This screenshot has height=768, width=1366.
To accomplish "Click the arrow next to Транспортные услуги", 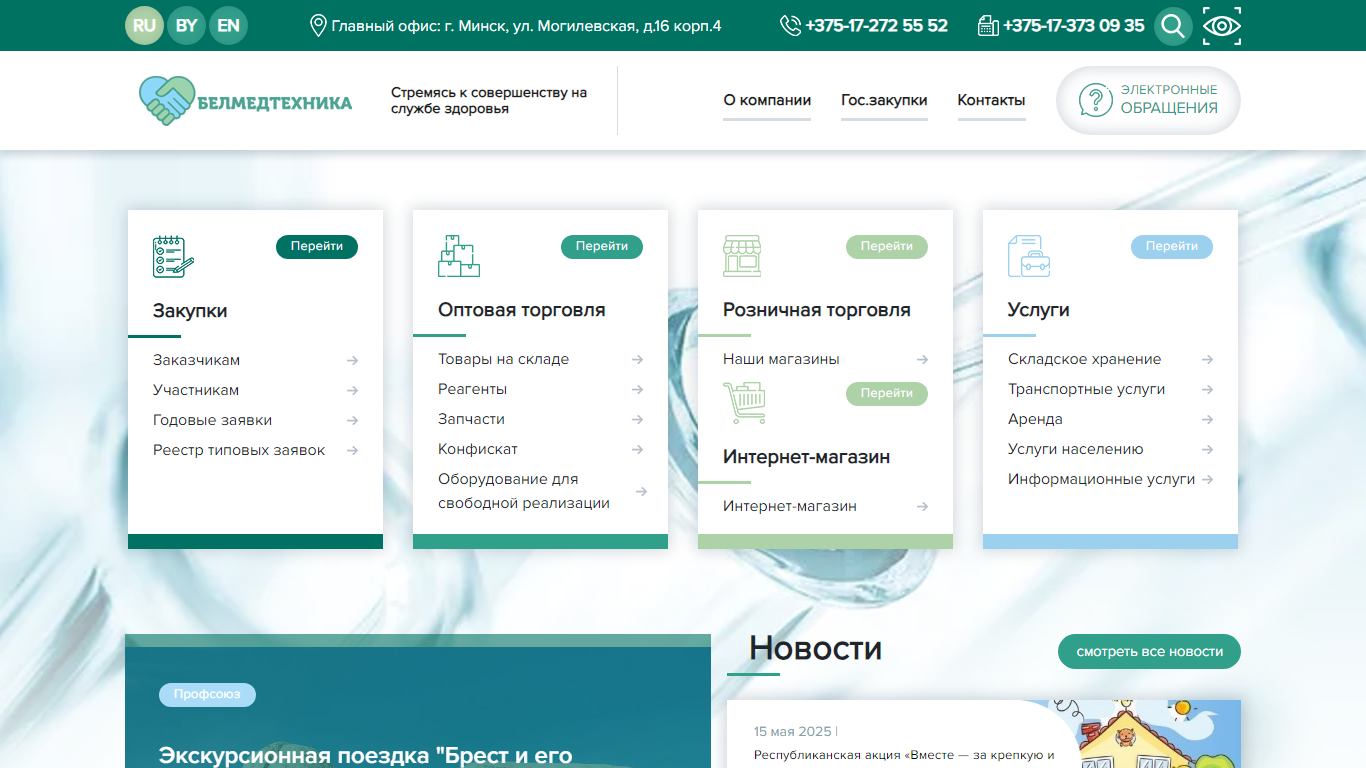I will tap(1208, 390).
